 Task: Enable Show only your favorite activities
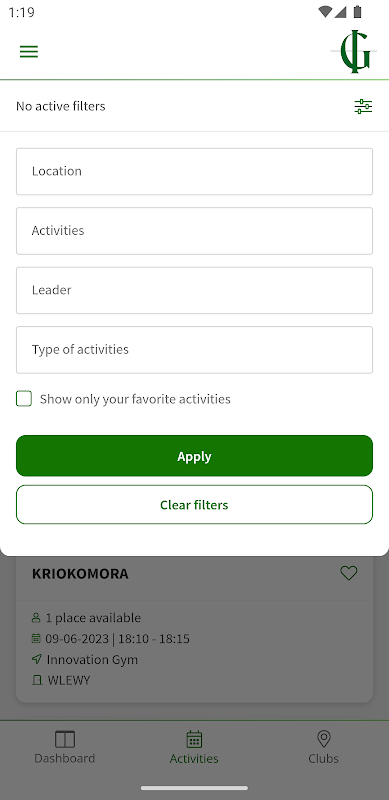tap(24, 398)
